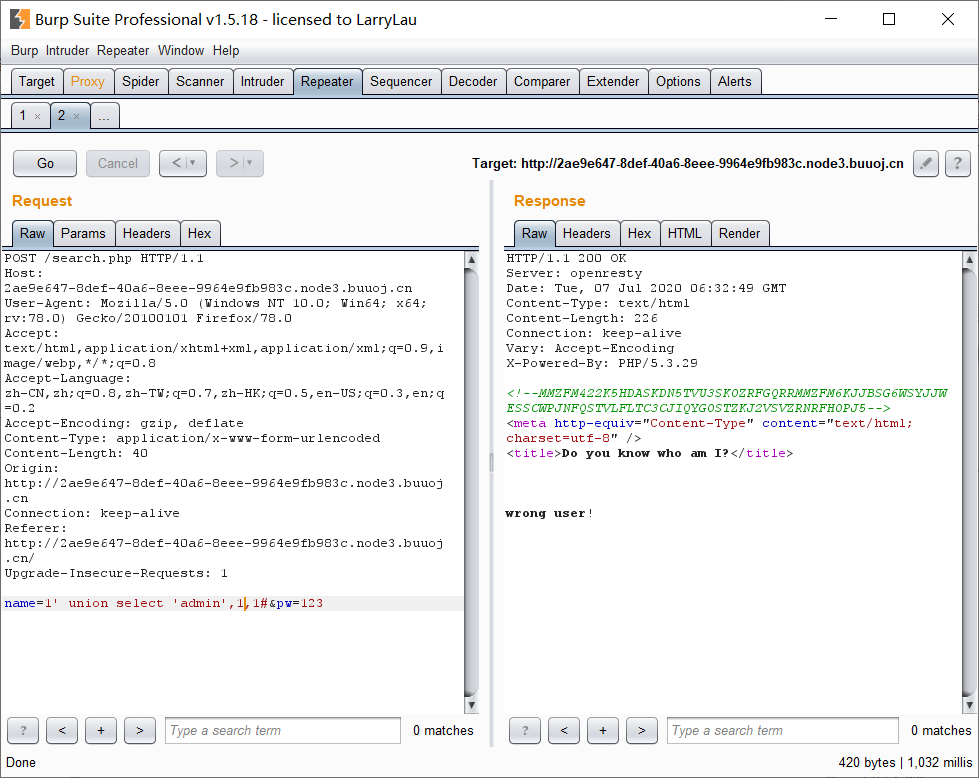The image size is (979, 778).
Task: Switch to the Proxy tab
Action: [x=87, y=82]
